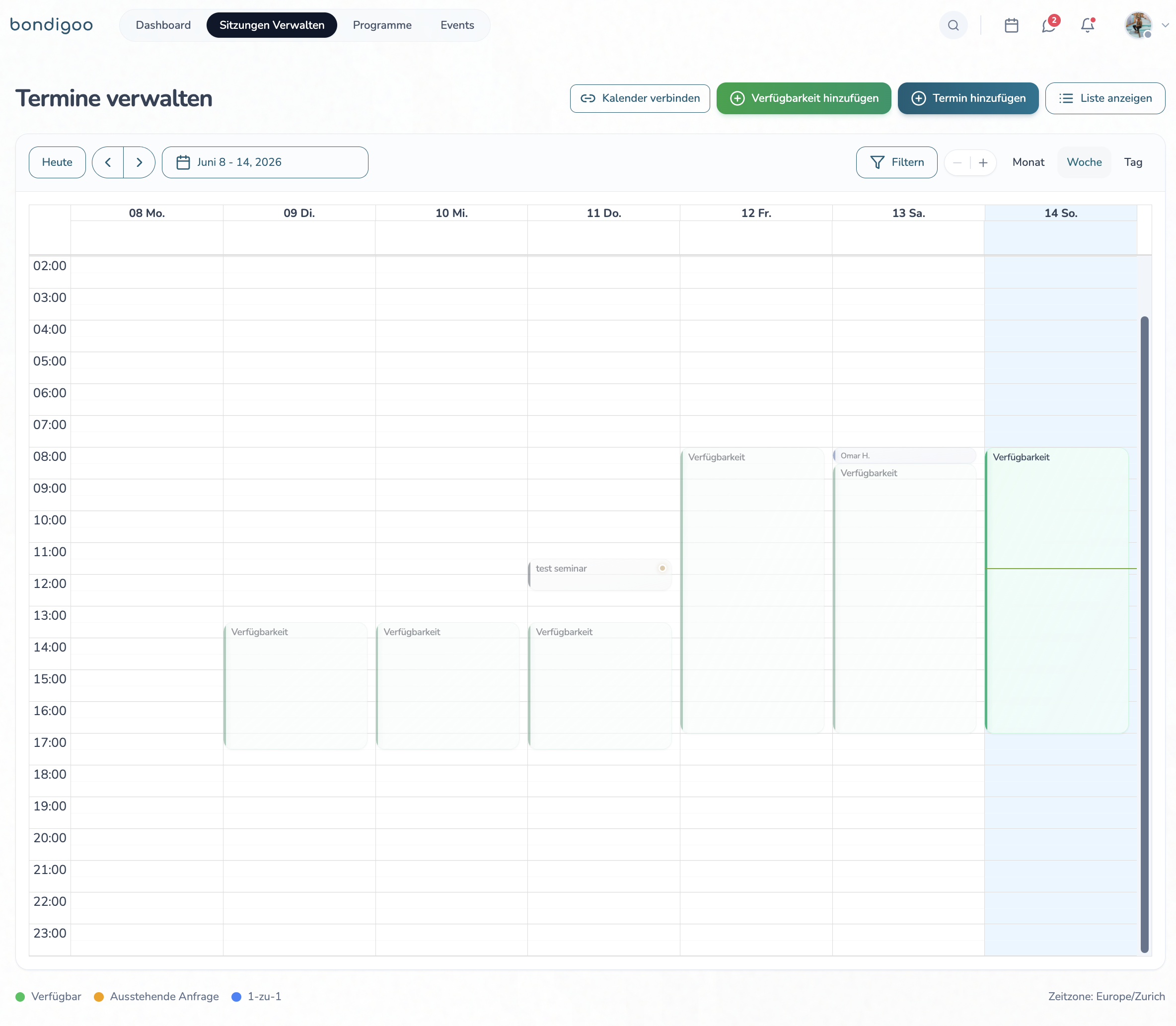Expand the profile menu chevron

[1165, 25]
